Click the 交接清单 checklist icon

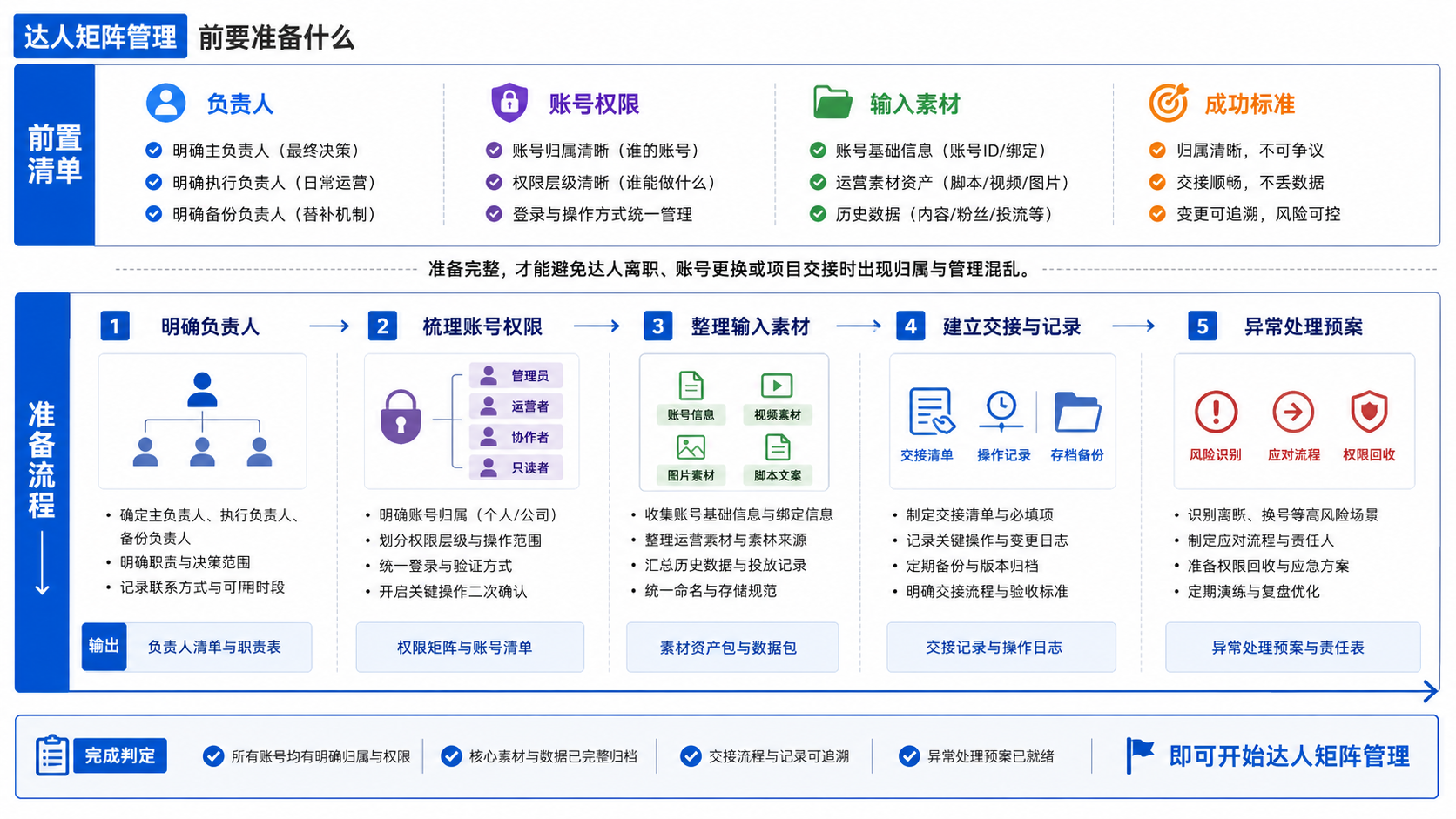click(x=931, y=412)
